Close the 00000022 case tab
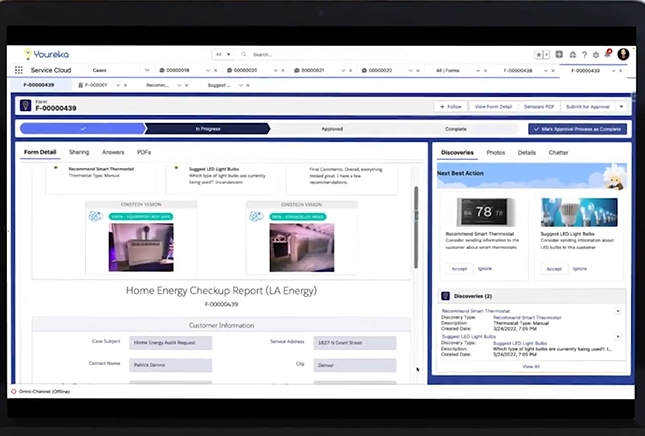This screenshot has width=645, height=436. pyautogui.click(x=418, y=70)
